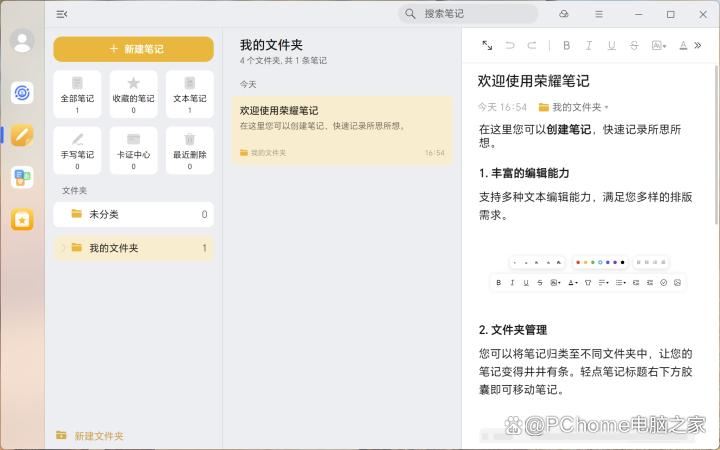This screenshot has height=450, width=720.
Task: Open the 最近删除 trash tile
Action: click(189, 150)
